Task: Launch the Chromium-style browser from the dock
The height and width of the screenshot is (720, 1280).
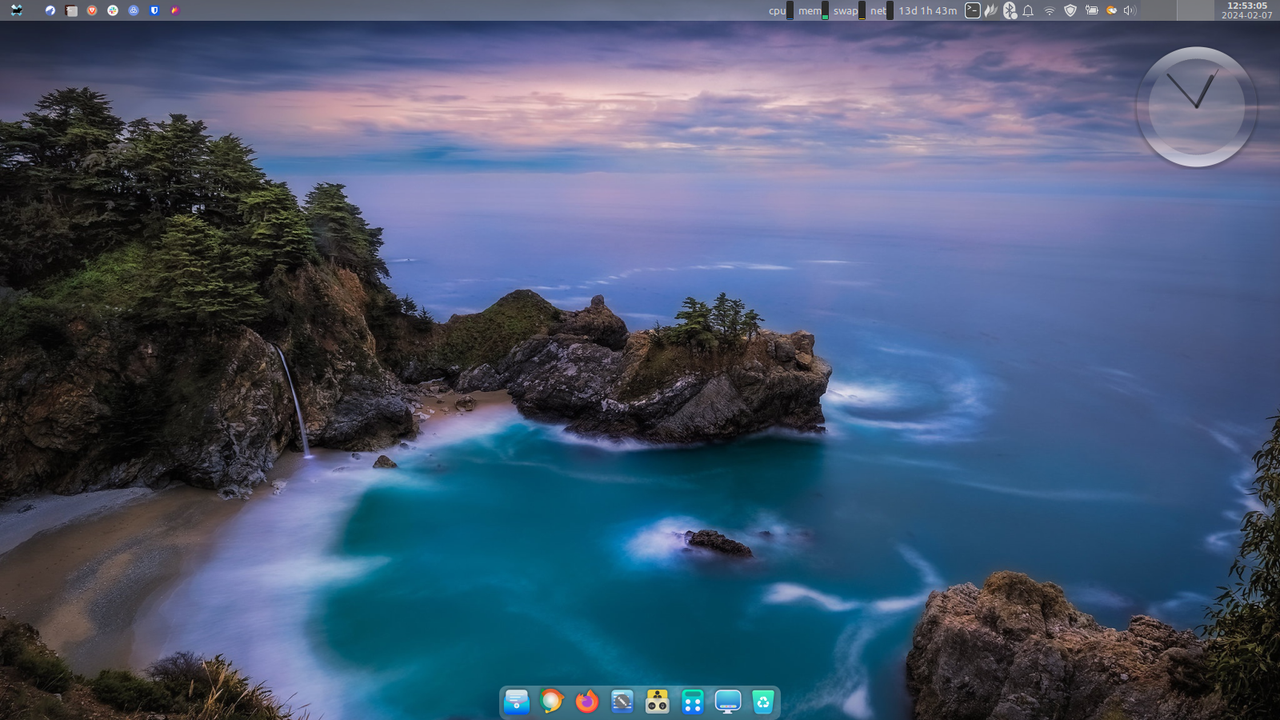Action: point(551,702)
